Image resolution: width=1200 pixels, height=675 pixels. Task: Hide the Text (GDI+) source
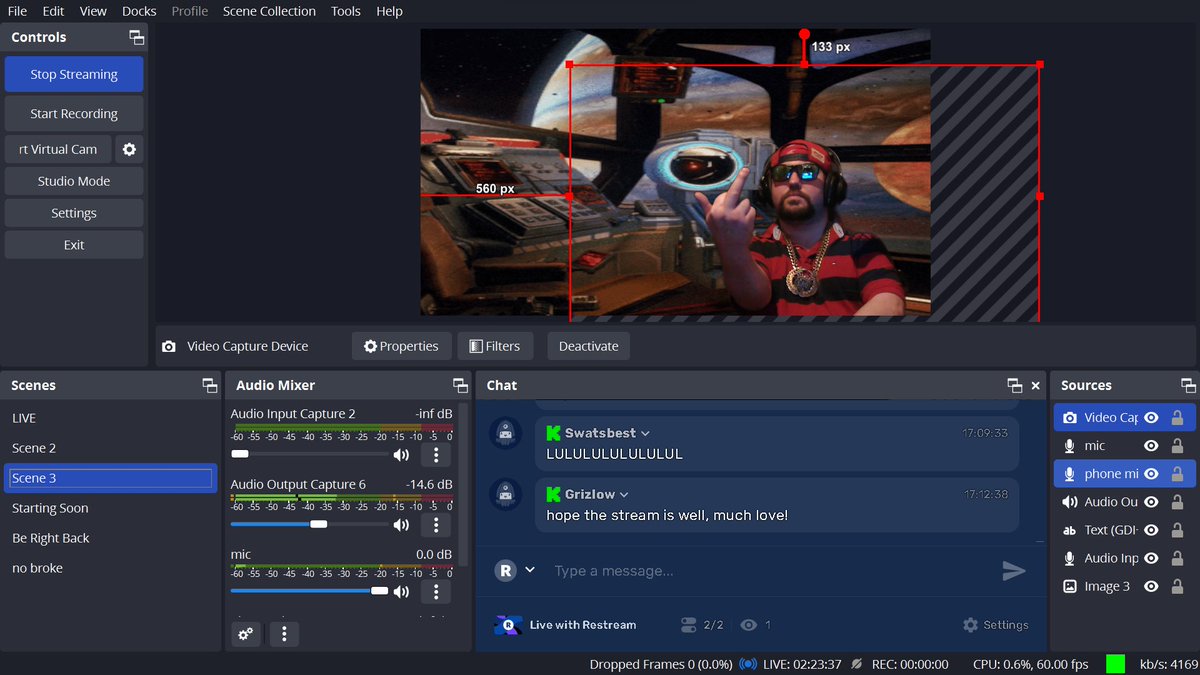pos(1151,529)
